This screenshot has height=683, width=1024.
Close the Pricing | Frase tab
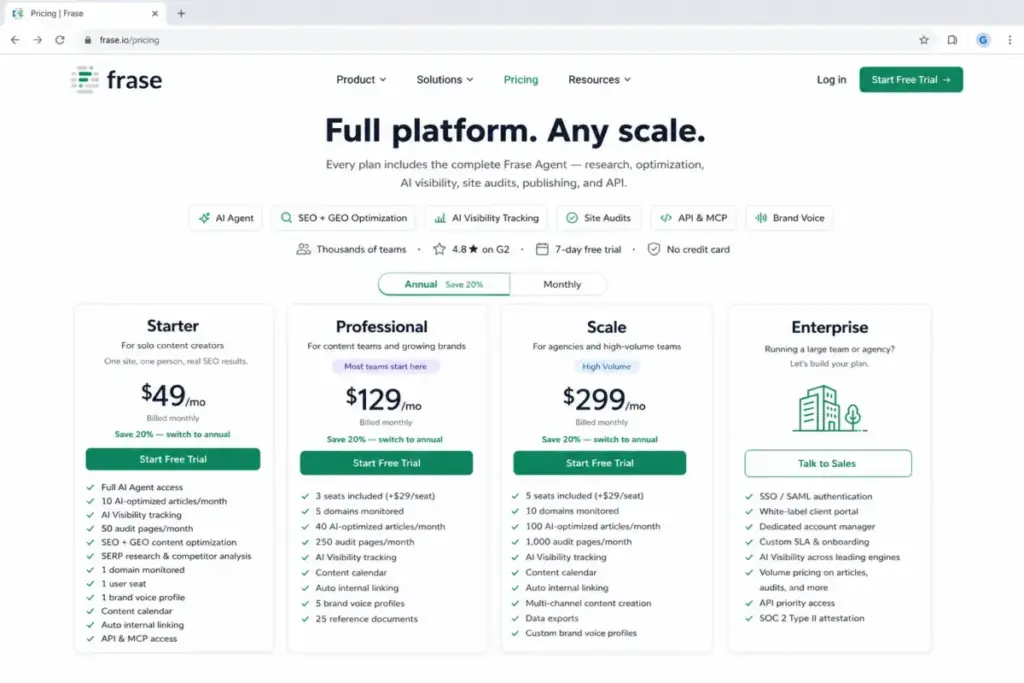[155, 13]
